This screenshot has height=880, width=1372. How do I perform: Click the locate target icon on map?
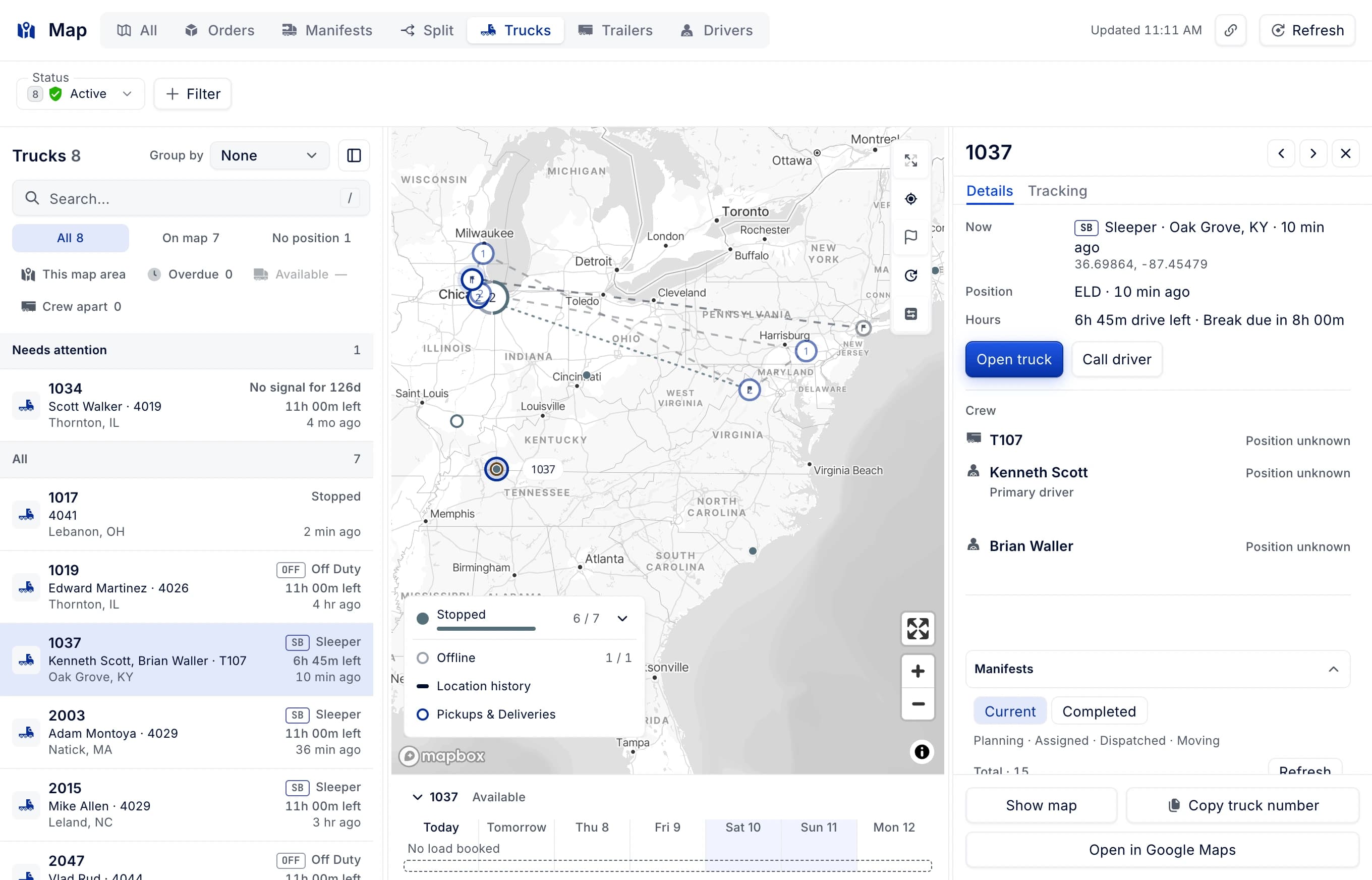tap(911, 199)
